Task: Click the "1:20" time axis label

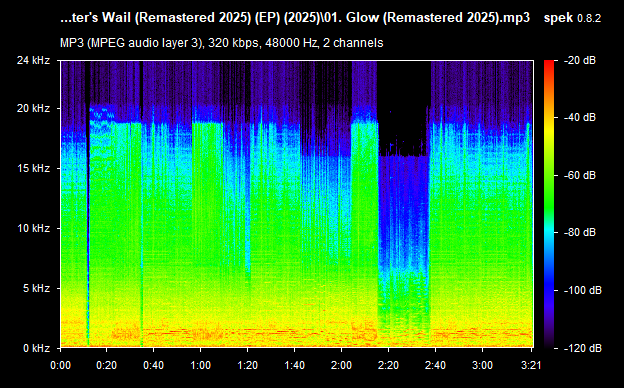Action: 248,365
